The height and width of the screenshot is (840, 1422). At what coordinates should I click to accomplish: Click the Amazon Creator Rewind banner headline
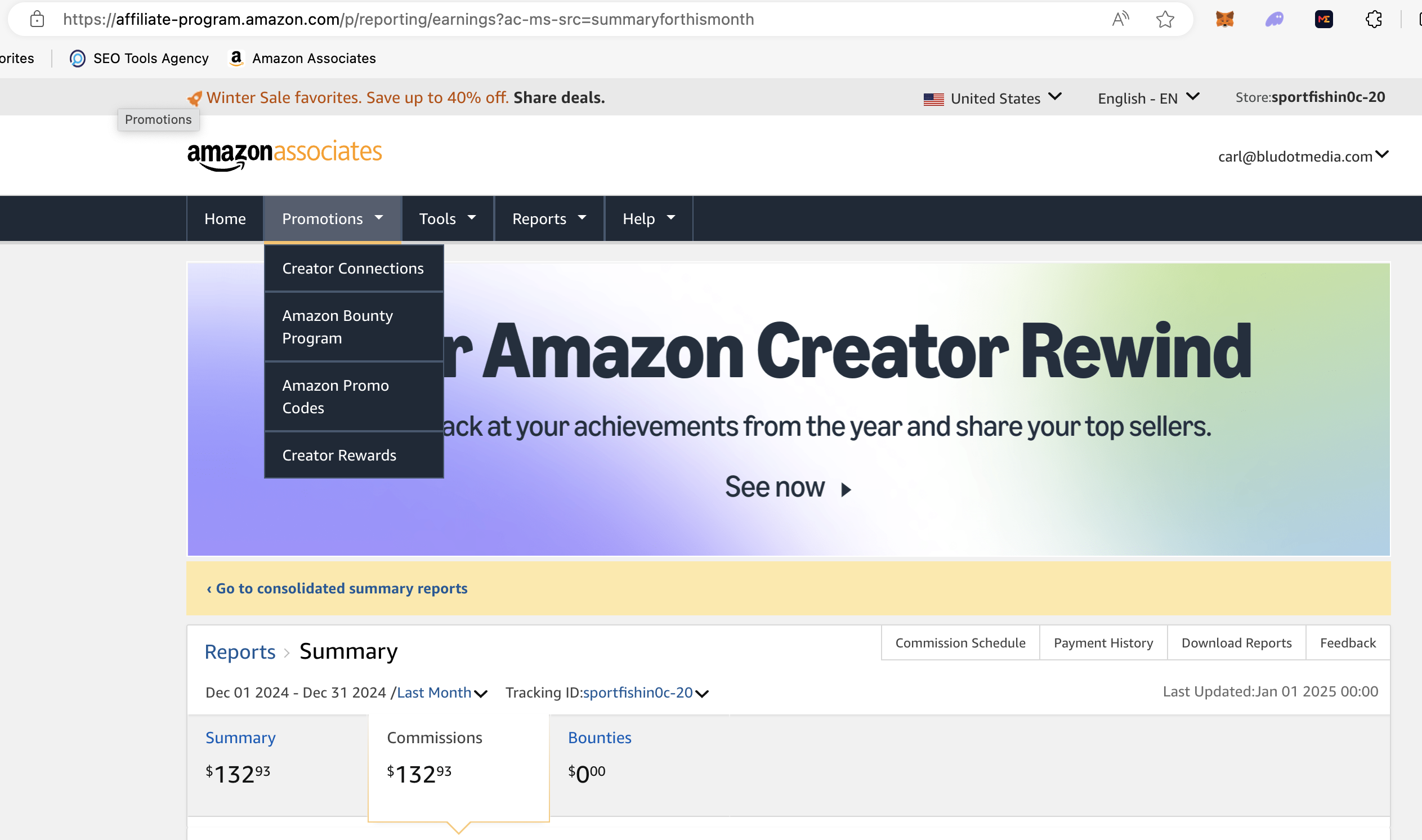click(847, 351)
